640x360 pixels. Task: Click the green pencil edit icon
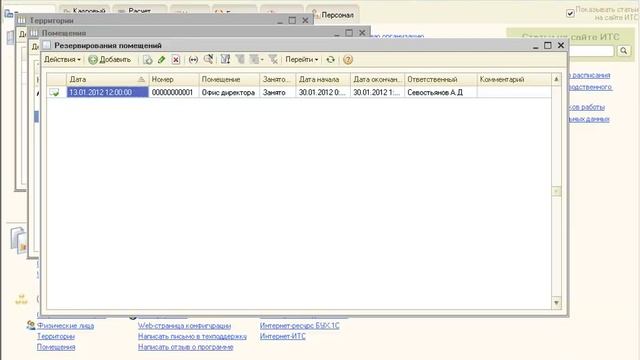[x=161, y=60]
